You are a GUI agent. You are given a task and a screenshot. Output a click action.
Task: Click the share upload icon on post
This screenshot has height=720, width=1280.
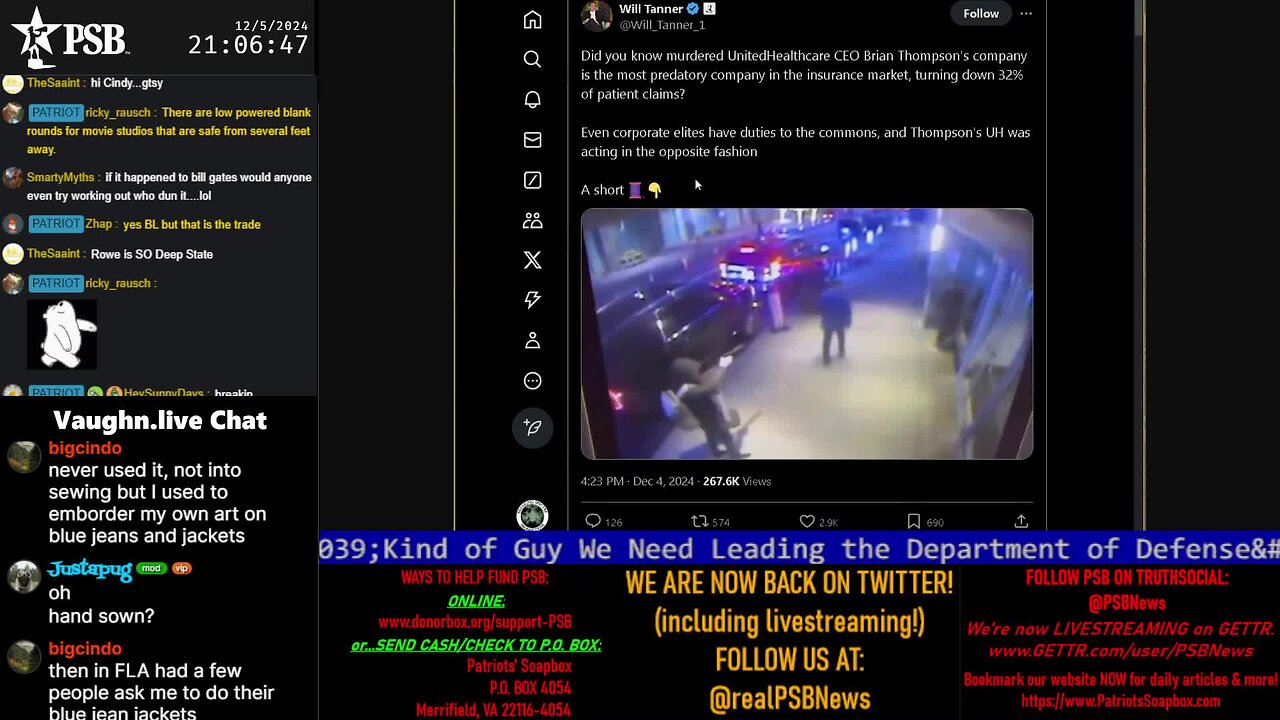[1021, 521]
